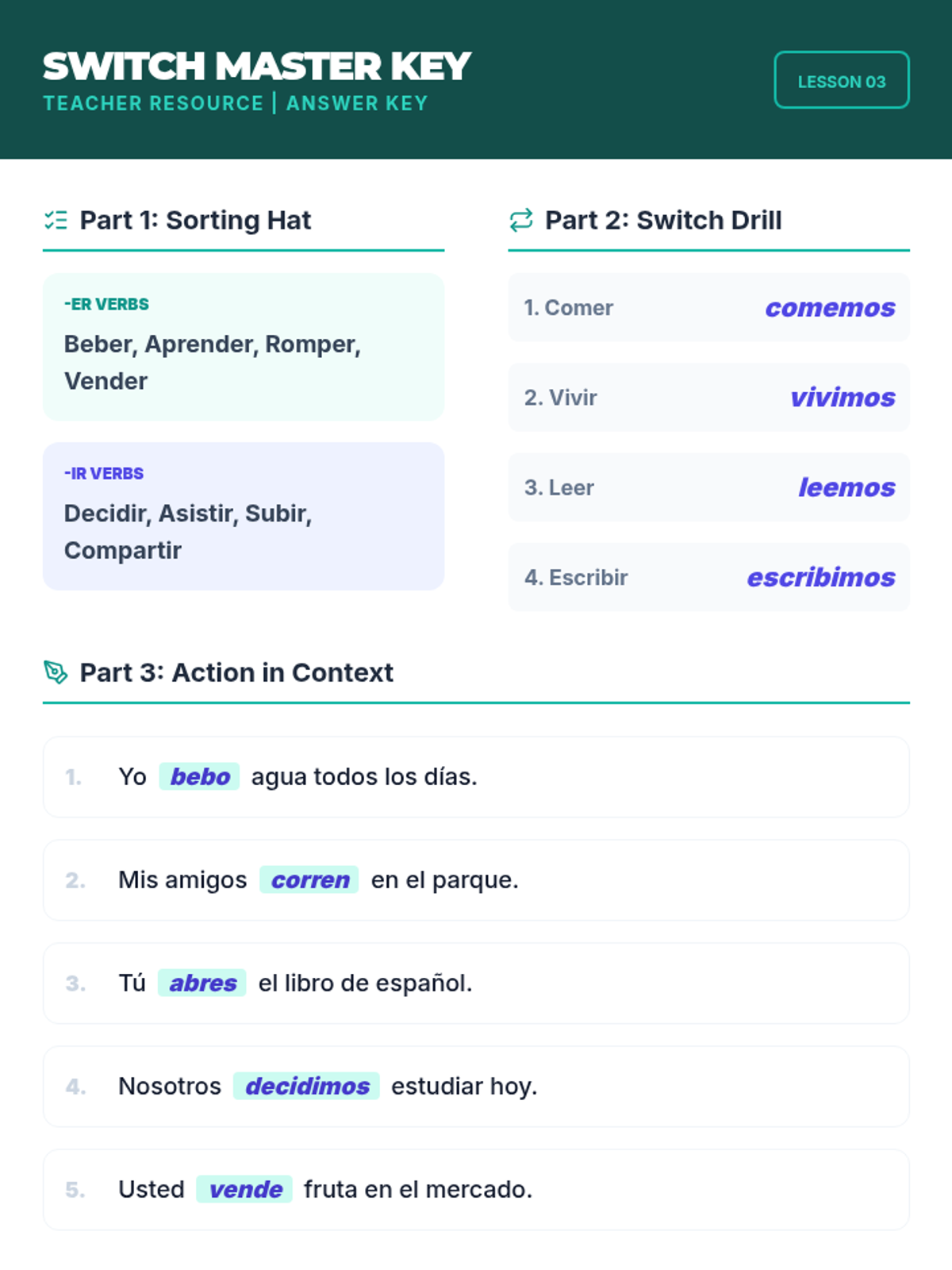Click the SWITCH MASTER KEY title
The height and width of the screenshot is (1270, 952).
[x=257, y=66]
